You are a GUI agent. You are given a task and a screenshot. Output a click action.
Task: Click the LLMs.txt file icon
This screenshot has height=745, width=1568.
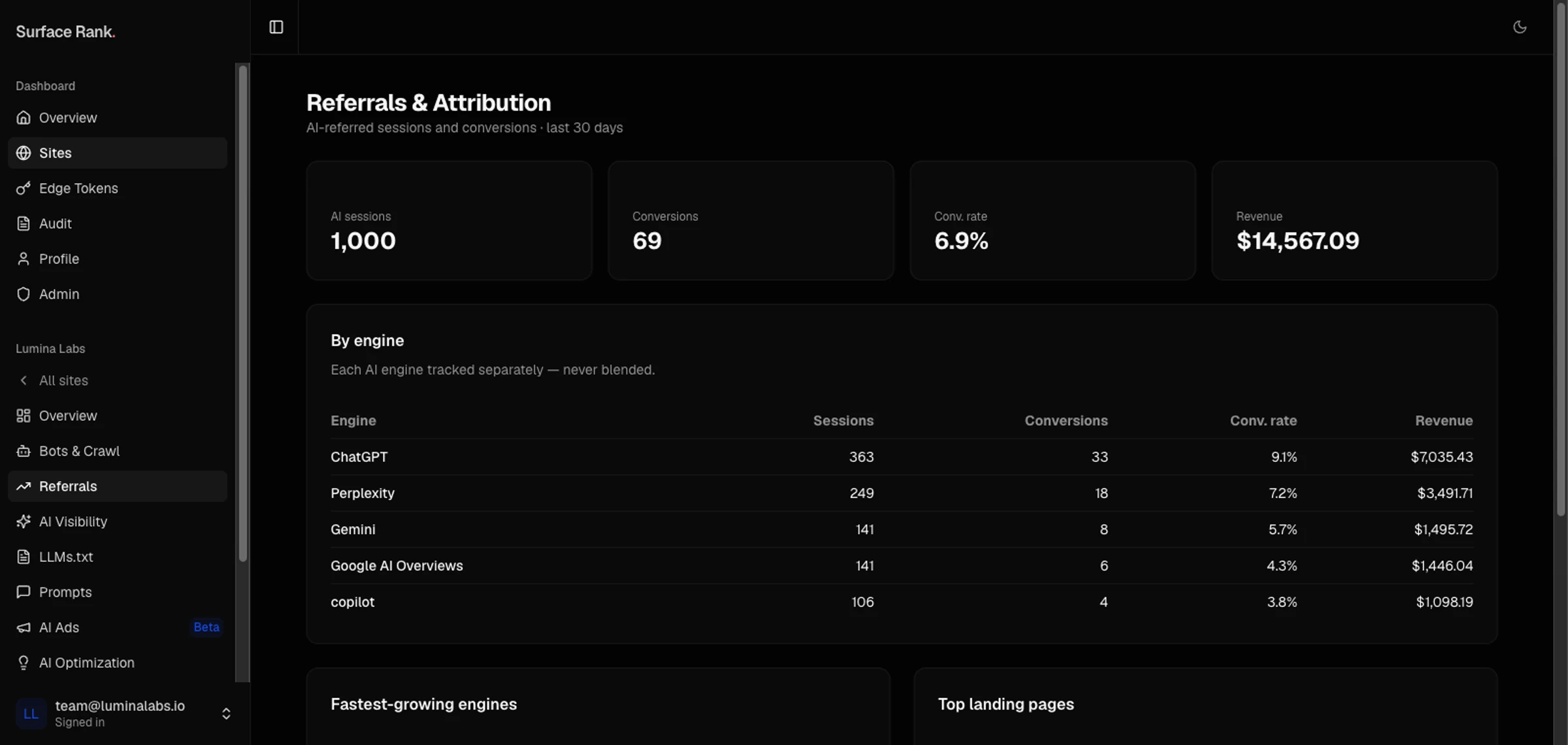pos(24,557)
